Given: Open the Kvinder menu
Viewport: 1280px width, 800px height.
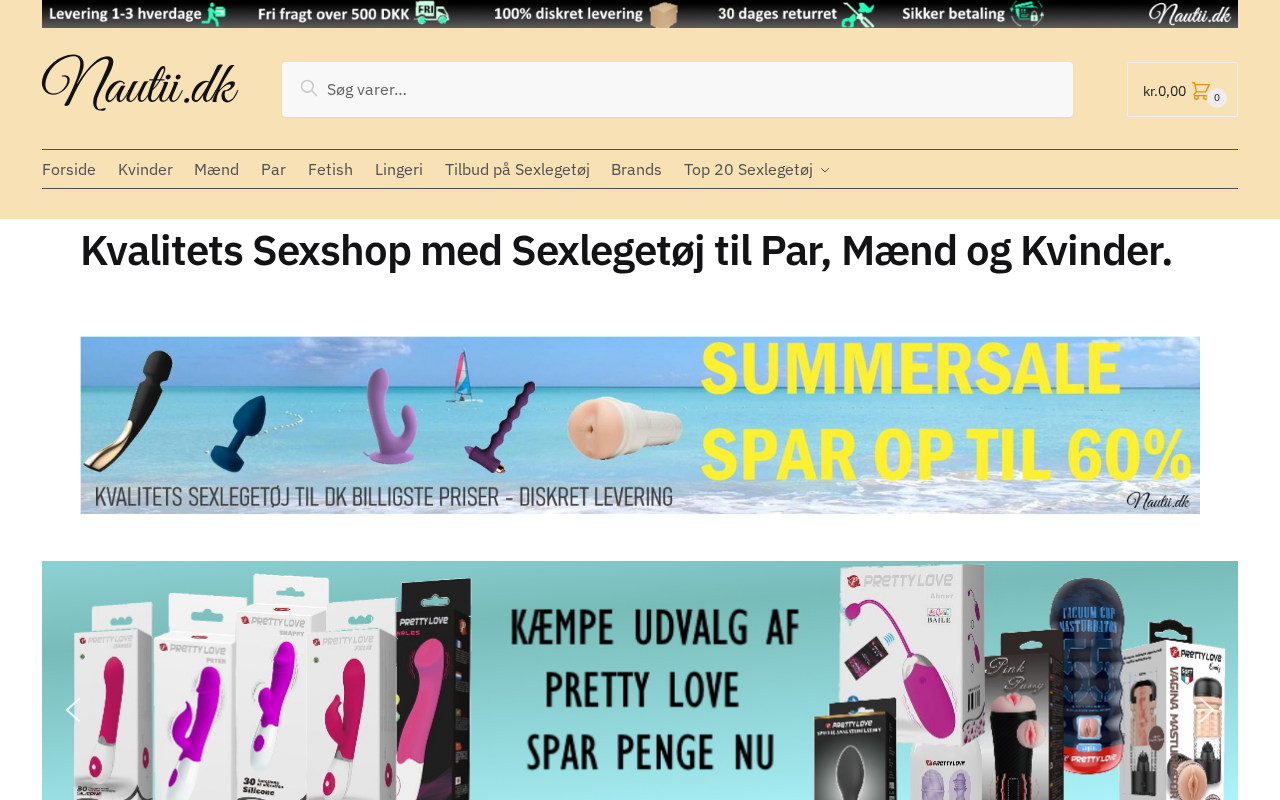Looking at the screenshot, I should click(x=145, y=170).
